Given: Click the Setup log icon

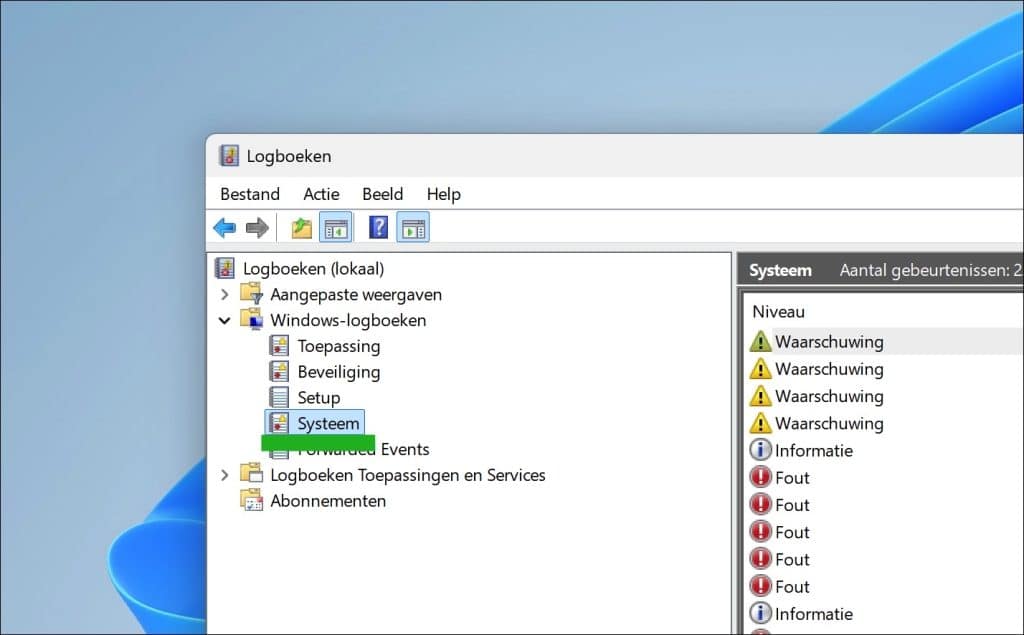Looking at the screenshot, I should click(x=279, y=397).
